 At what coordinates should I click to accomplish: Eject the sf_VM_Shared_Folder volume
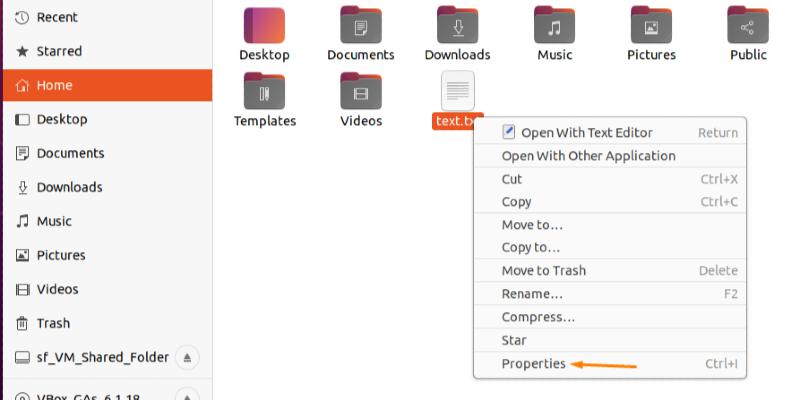(187, 357)
